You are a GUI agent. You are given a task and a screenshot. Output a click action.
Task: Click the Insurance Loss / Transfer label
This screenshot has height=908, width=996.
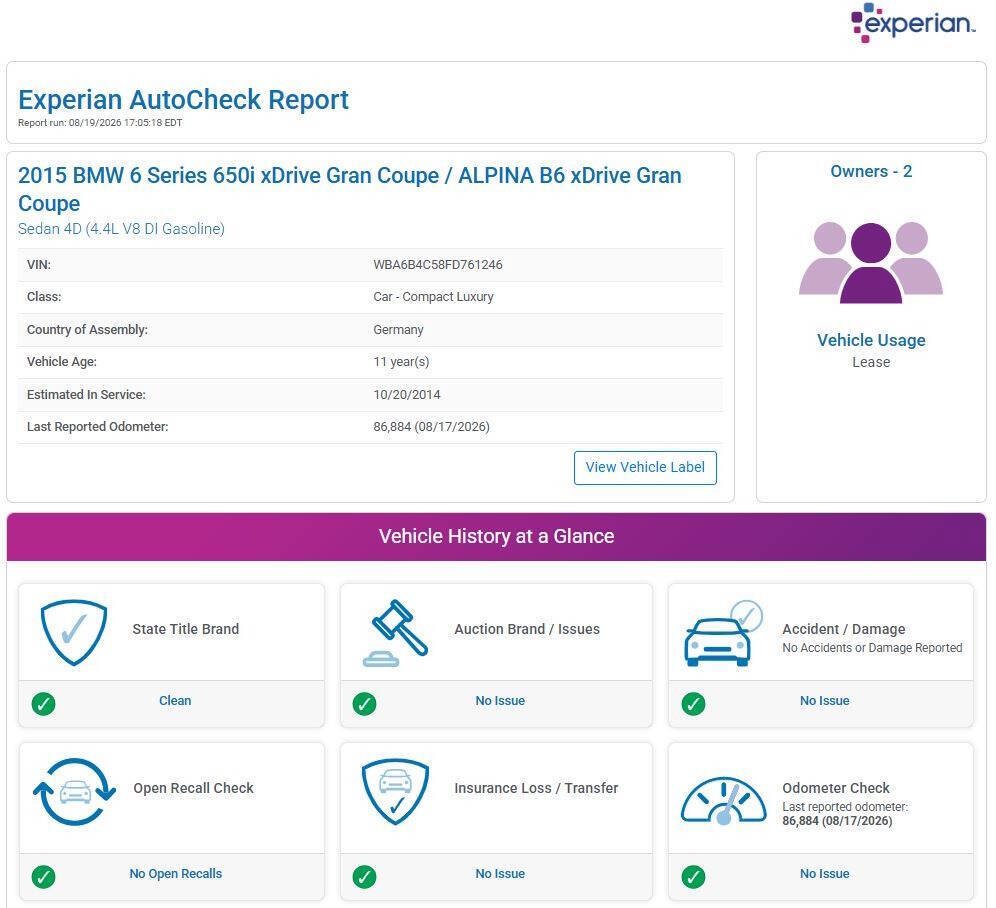536,788
